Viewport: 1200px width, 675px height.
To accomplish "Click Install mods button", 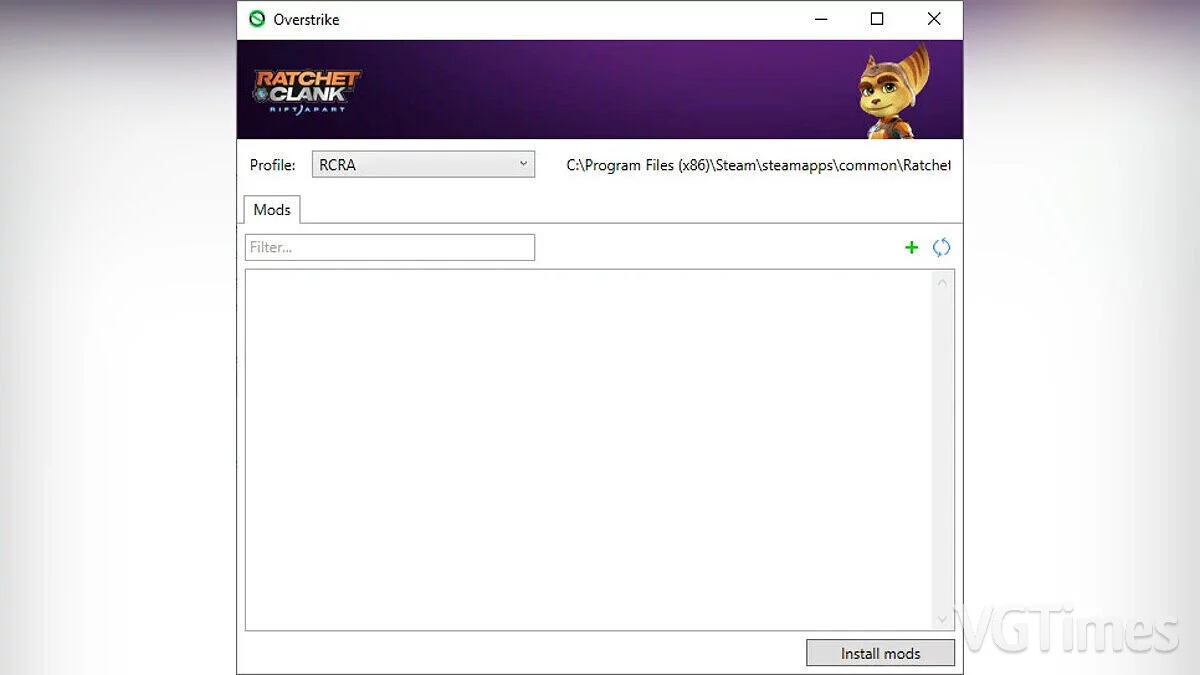I will 880,653.
